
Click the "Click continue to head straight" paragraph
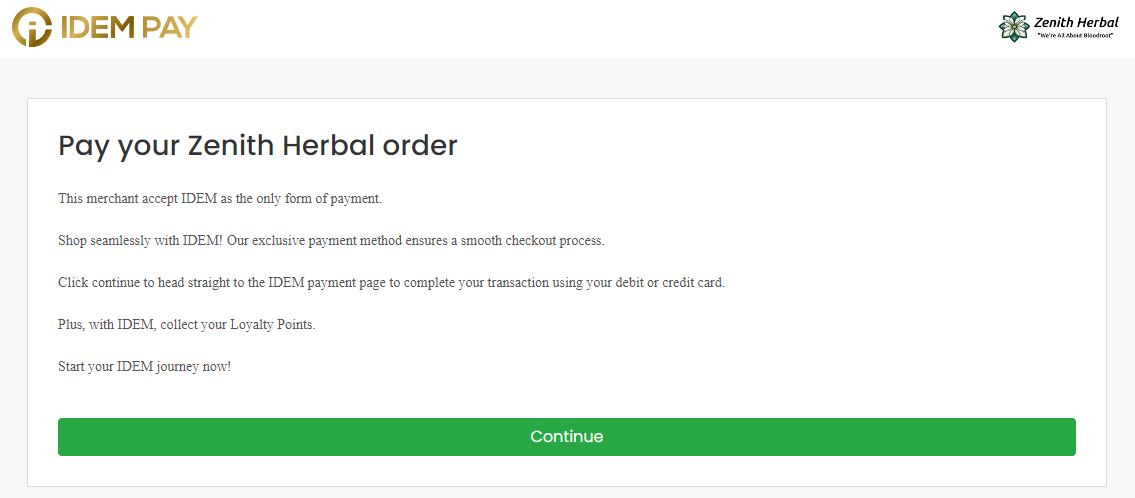pyautogui.click(x=391, y=283)
